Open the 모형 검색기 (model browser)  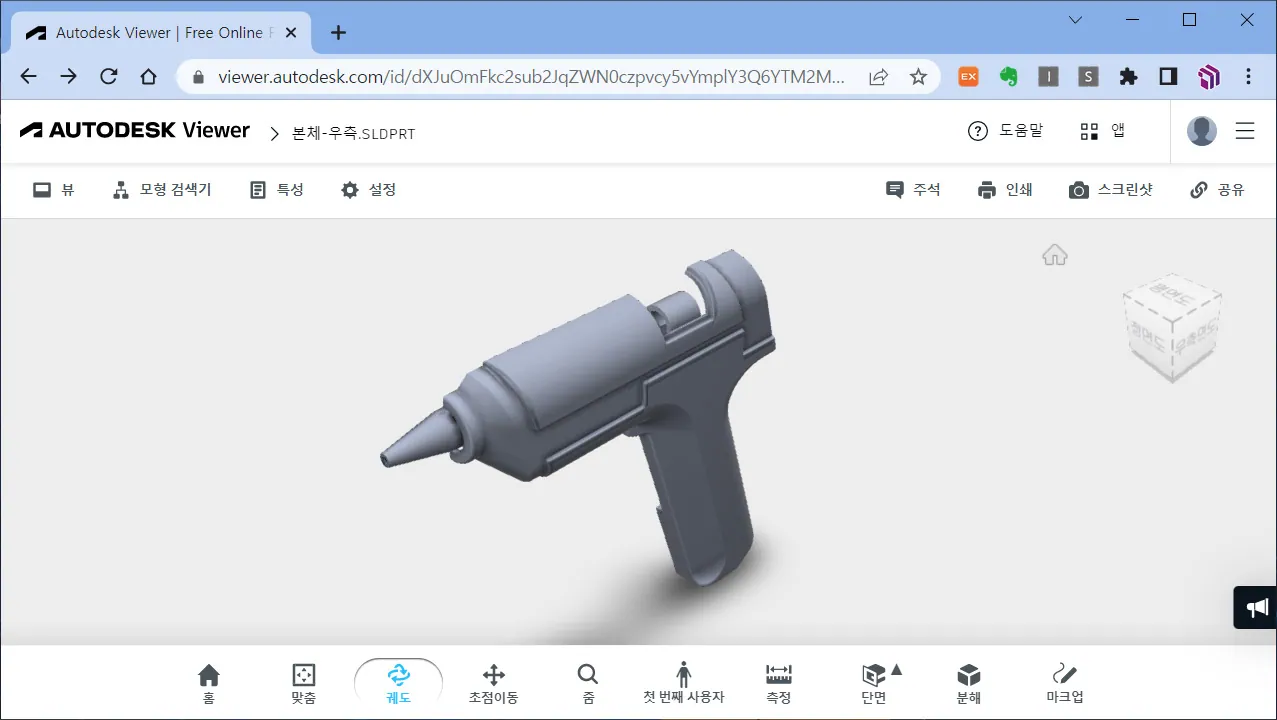click(x=162, y=189)
